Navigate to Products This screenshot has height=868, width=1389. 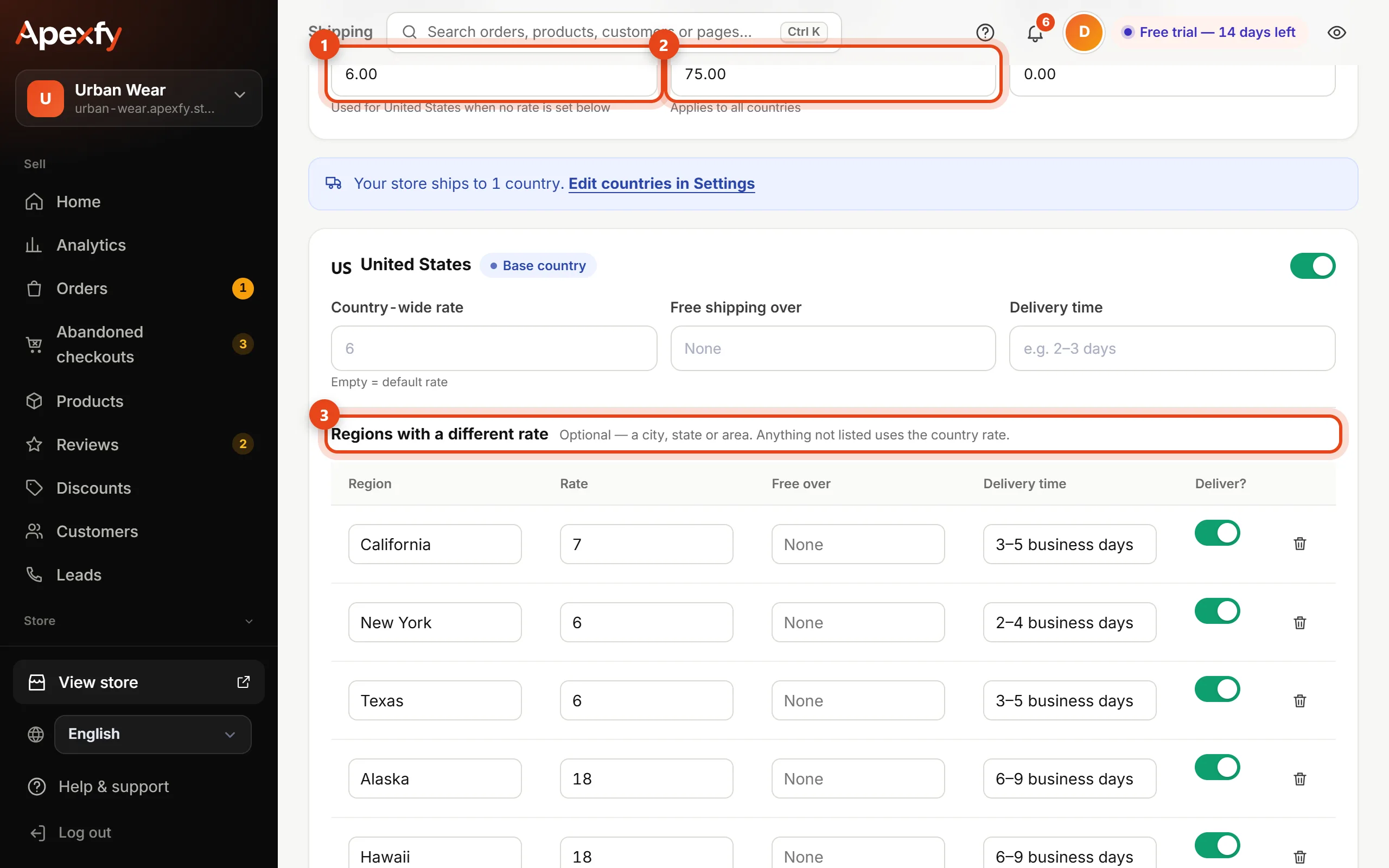[x=139, y=401]
